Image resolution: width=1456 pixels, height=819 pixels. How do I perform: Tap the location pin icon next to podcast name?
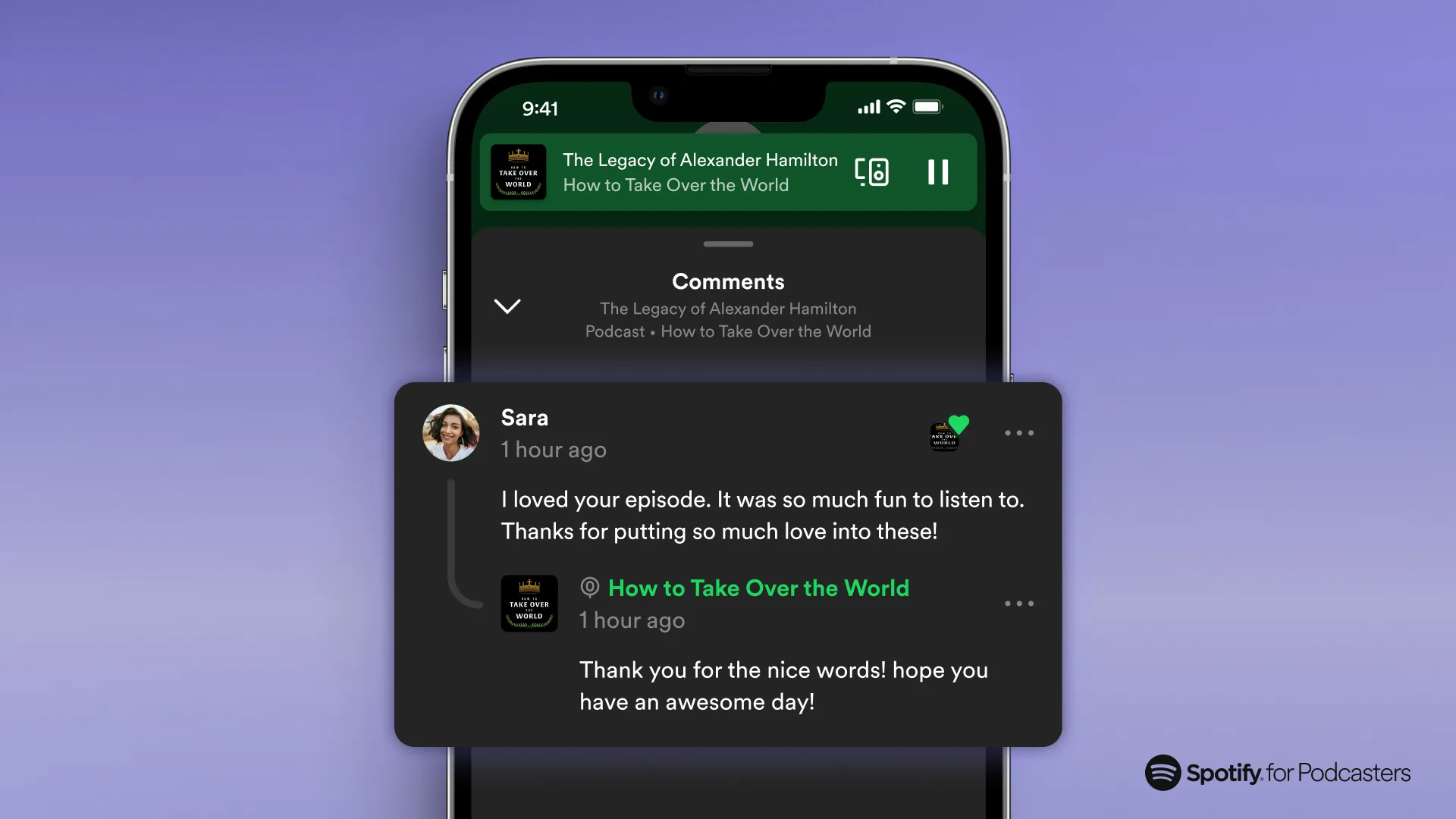pos(590,588)
